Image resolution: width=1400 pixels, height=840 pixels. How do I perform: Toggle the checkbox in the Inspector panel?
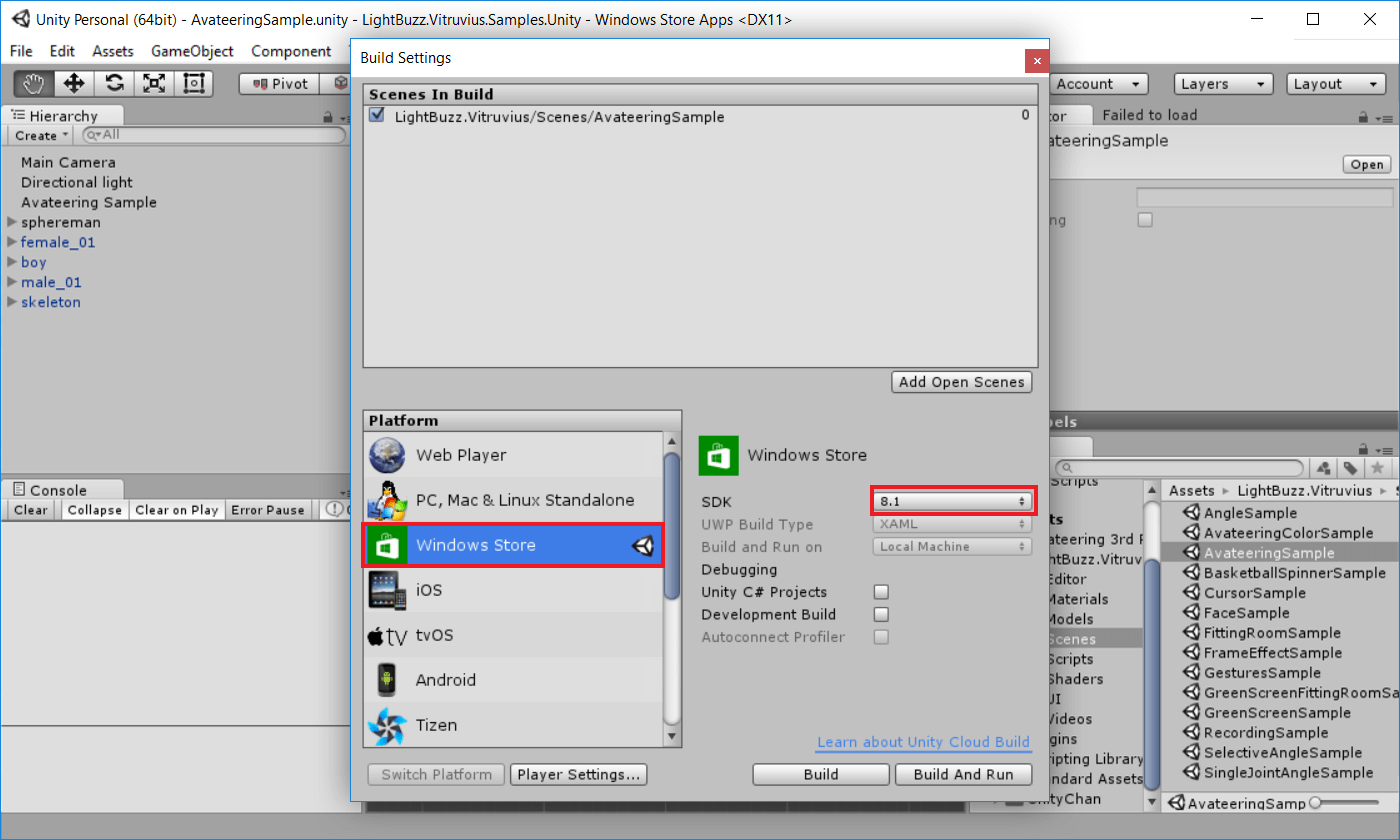click(1146, 220)
